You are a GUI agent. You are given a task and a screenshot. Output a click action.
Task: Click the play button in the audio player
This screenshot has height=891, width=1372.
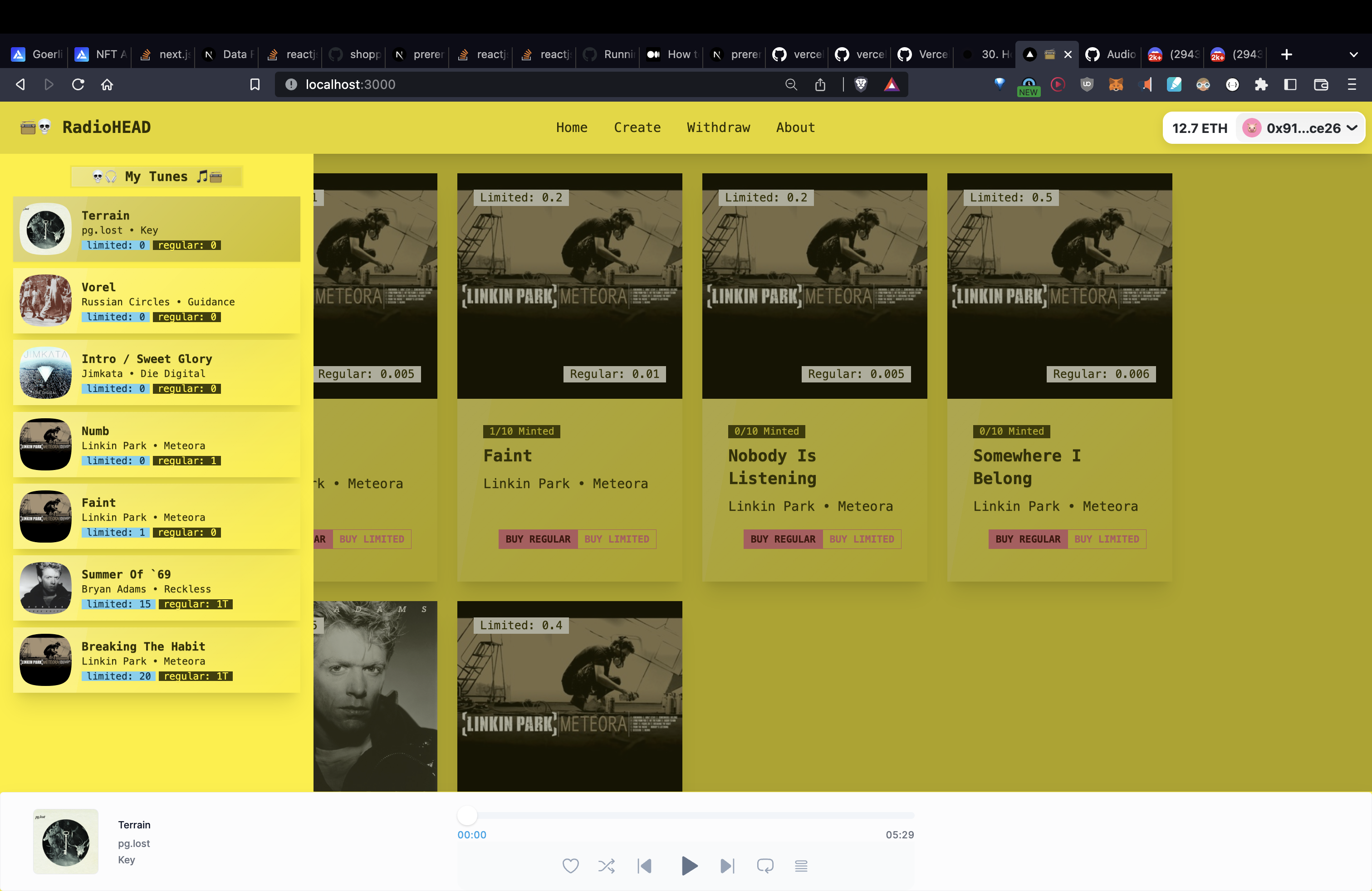689,866
